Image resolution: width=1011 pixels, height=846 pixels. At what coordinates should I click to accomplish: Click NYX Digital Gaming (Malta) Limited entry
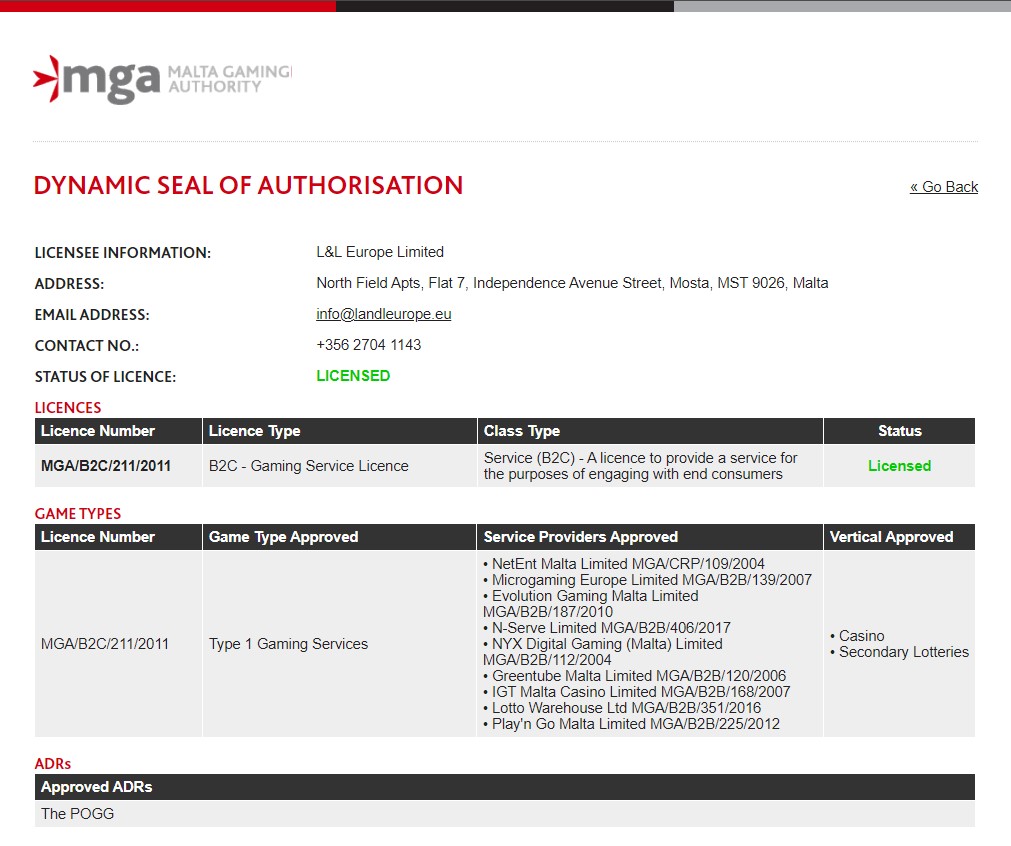pyautogui.click(x=603, y=651)
